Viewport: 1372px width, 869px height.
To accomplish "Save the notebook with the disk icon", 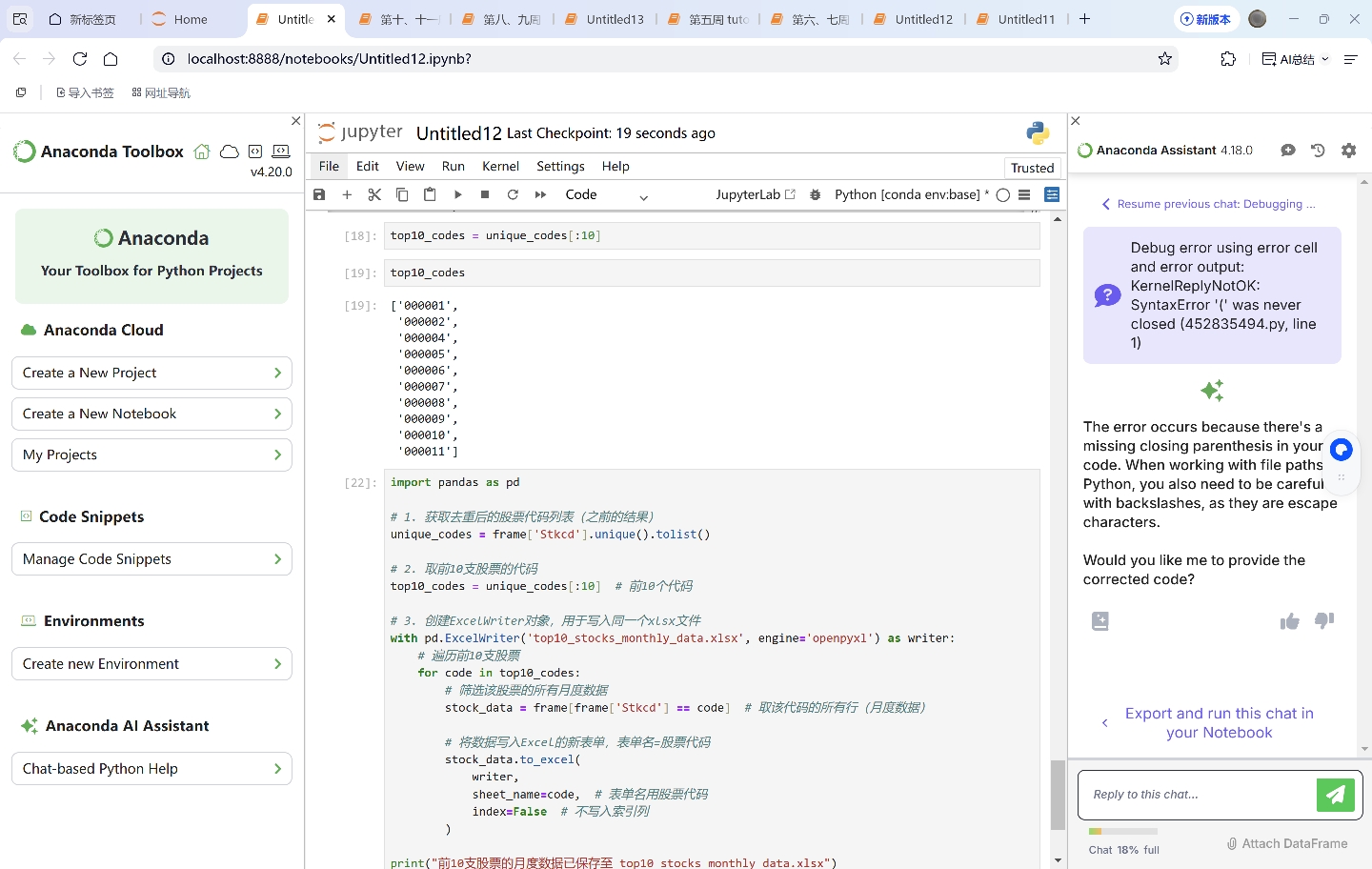I will click(319, 194).
